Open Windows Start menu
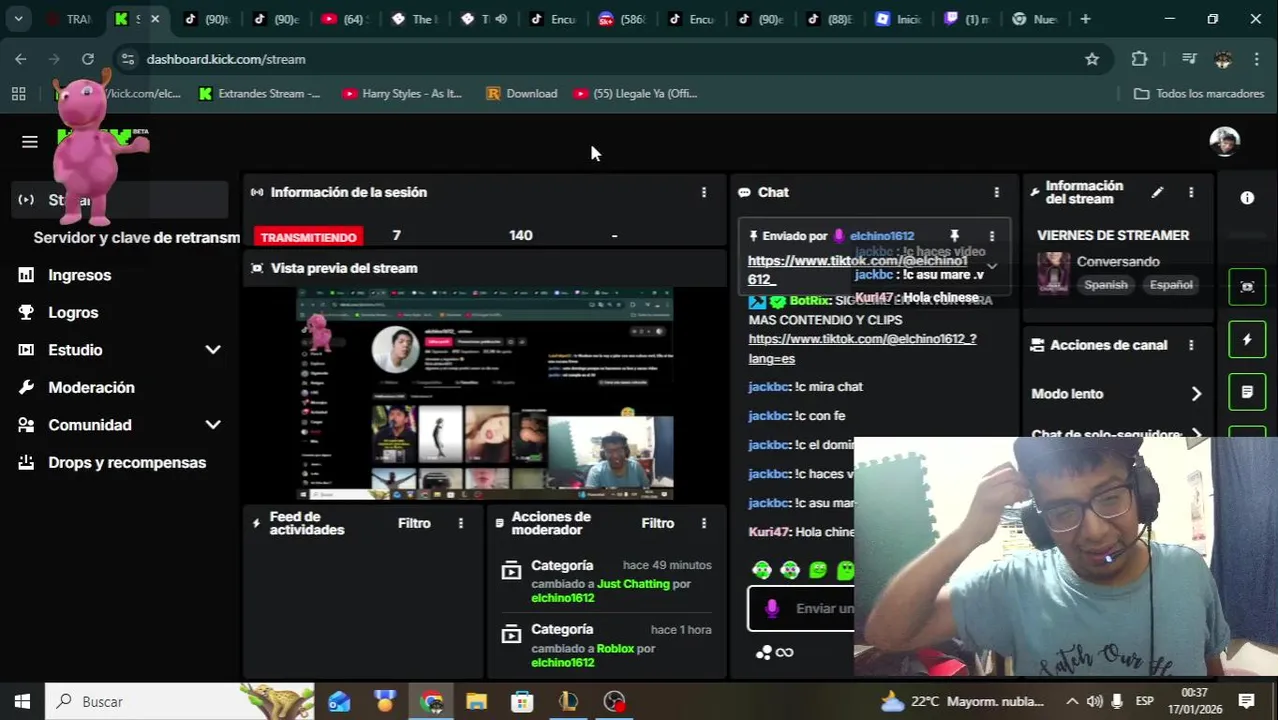Image resolution: width=1278 pixels, height=720 pixels. pos(22,701)
